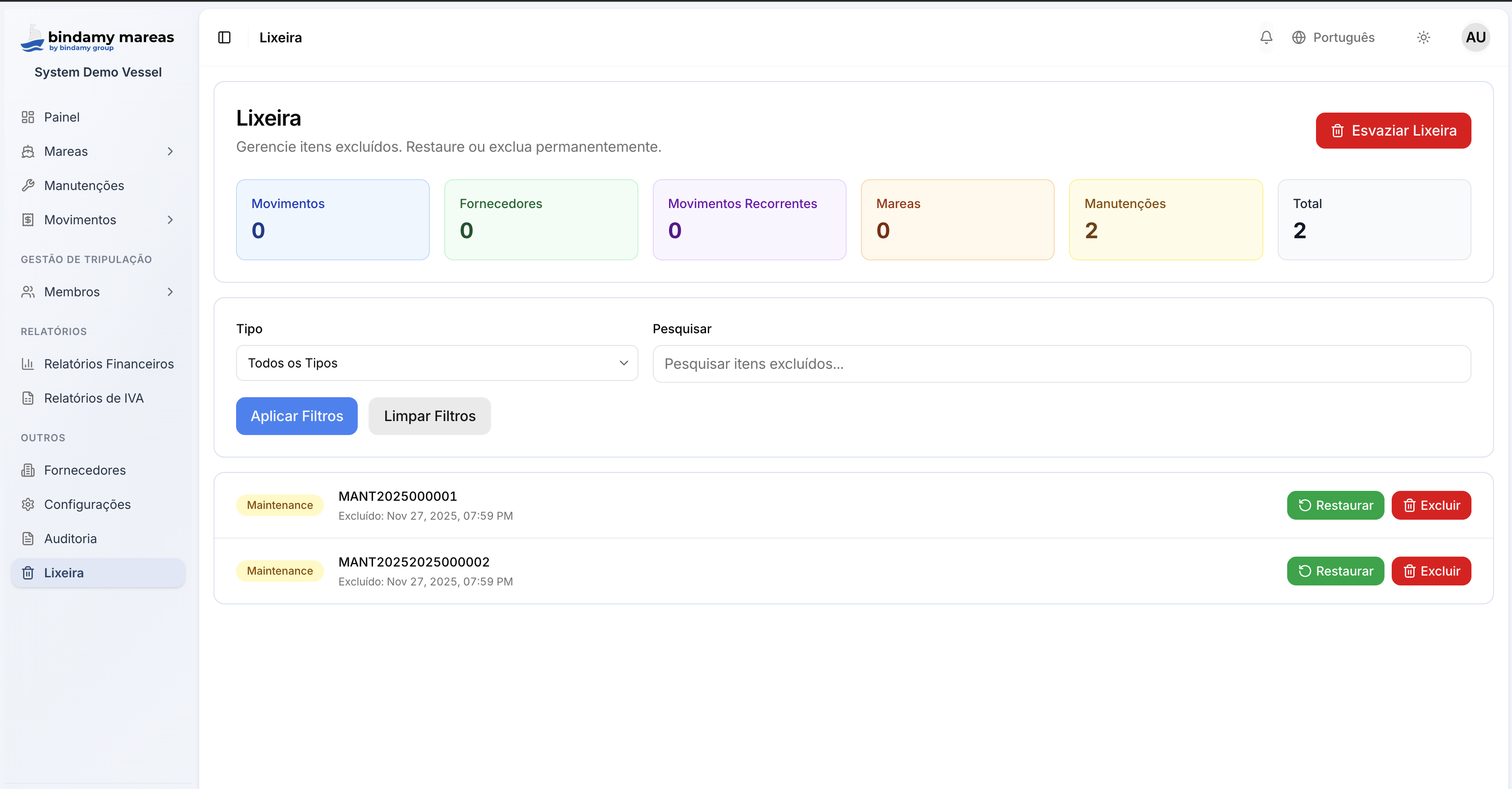Screen dimensions: 1512x789
Task: Open Manutenções wrench menu item
Action: (84, 186)
